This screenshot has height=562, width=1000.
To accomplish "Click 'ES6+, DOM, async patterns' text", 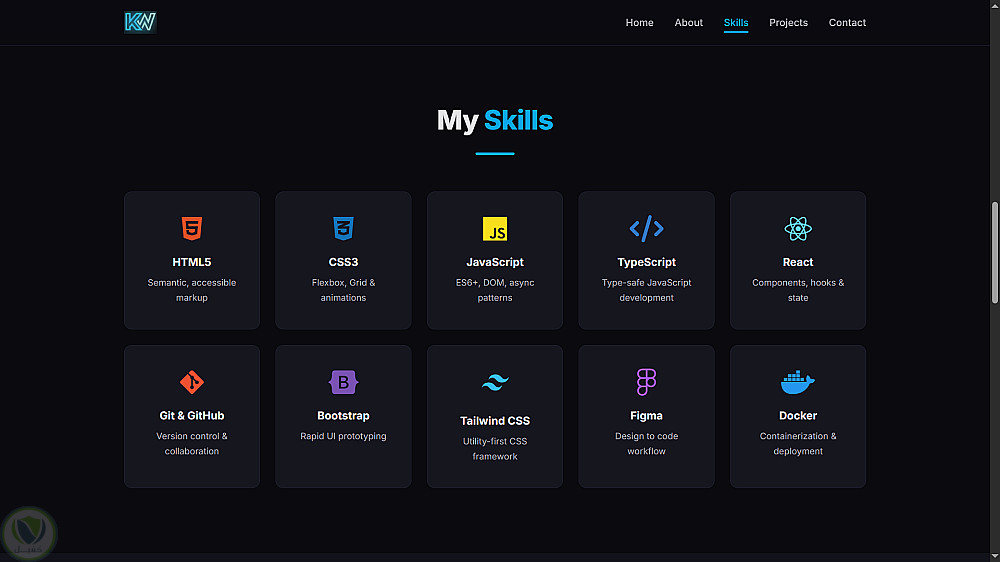I will coord(495,290).
